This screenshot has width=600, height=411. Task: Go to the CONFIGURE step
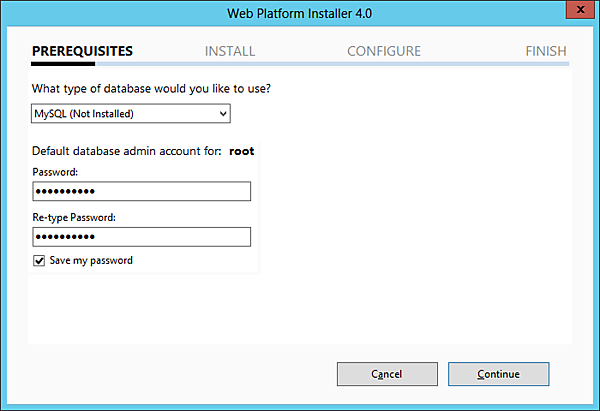(384, 51)
